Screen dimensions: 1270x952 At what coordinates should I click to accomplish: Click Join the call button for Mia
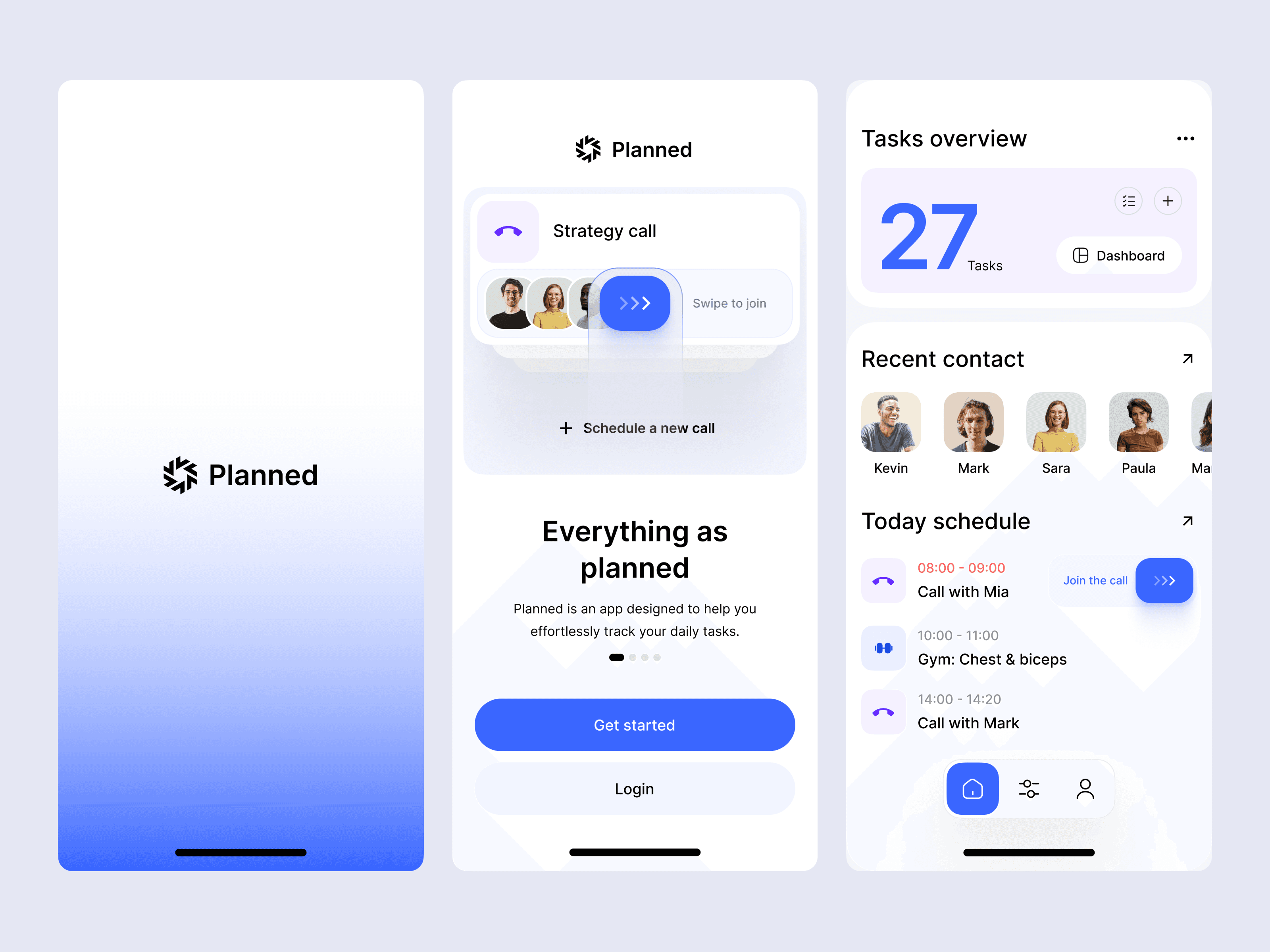(x=1163, y=580)
